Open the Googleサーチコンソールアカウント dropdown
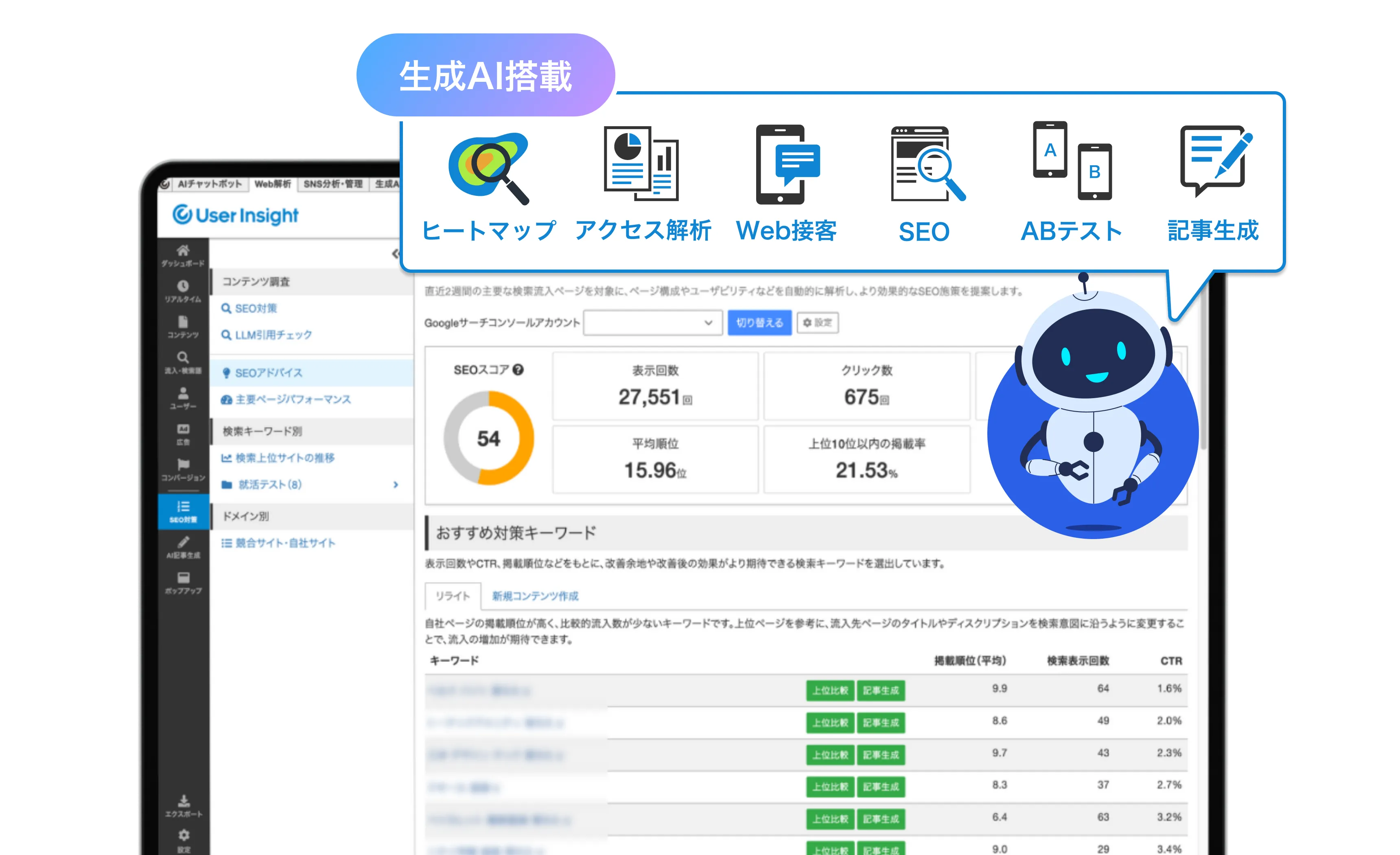This screenshot has height=855, width=1400. (652, 323)
